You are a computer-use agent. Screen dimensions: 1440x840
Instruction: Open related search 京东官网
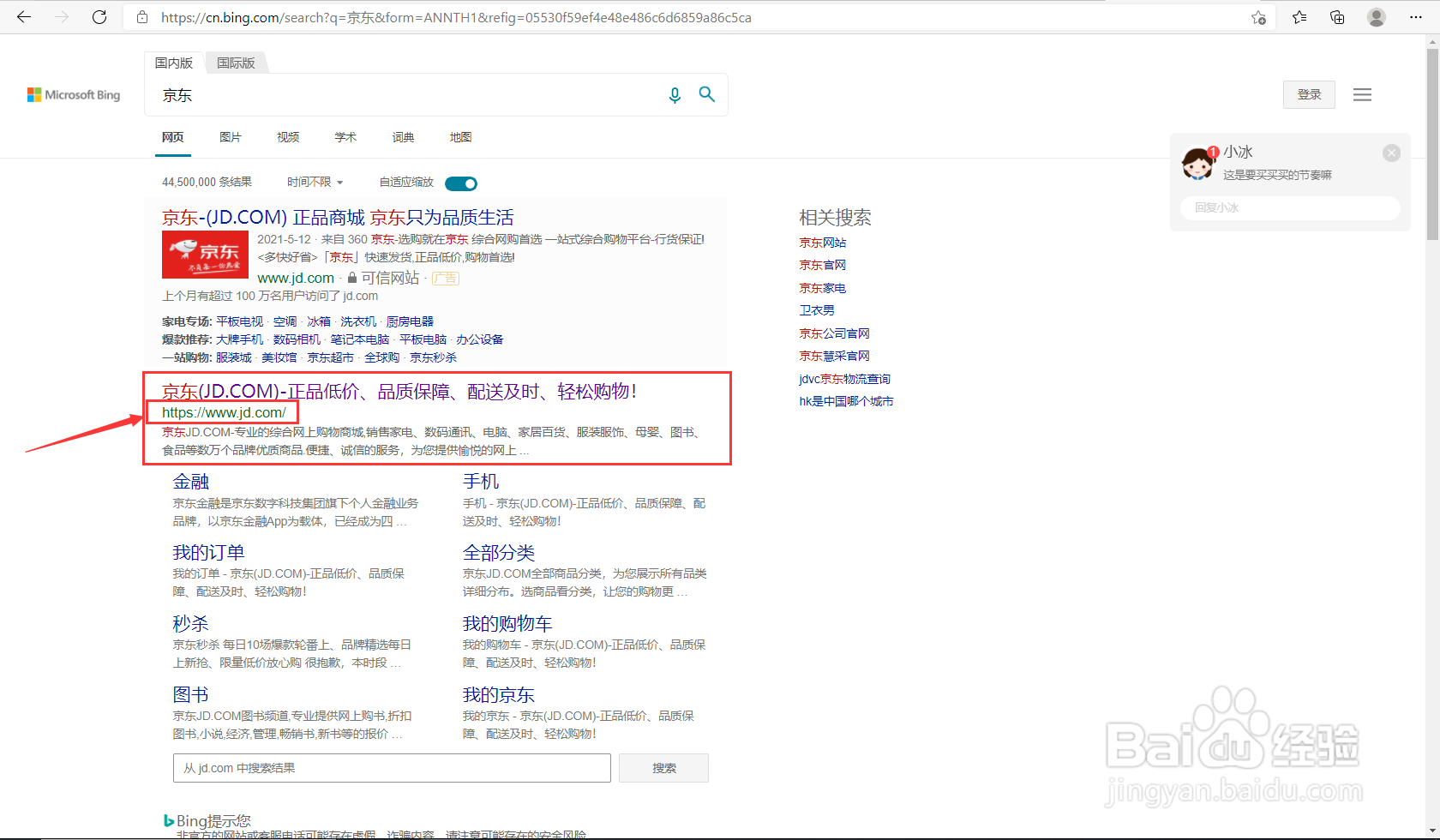(x=823, y=265)
